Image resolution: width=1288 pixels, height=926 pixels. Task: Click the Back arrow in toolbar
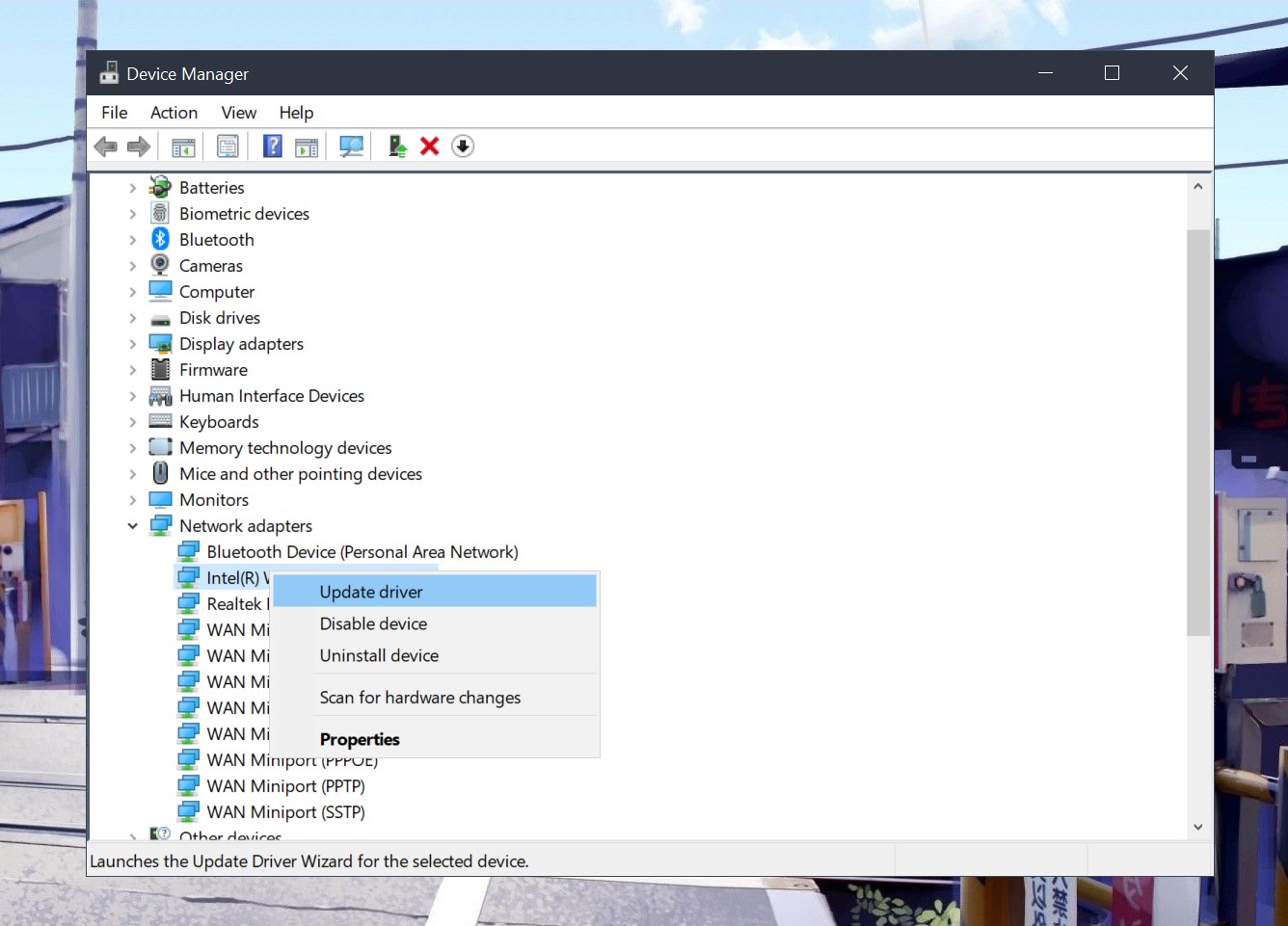click(106, 146)
